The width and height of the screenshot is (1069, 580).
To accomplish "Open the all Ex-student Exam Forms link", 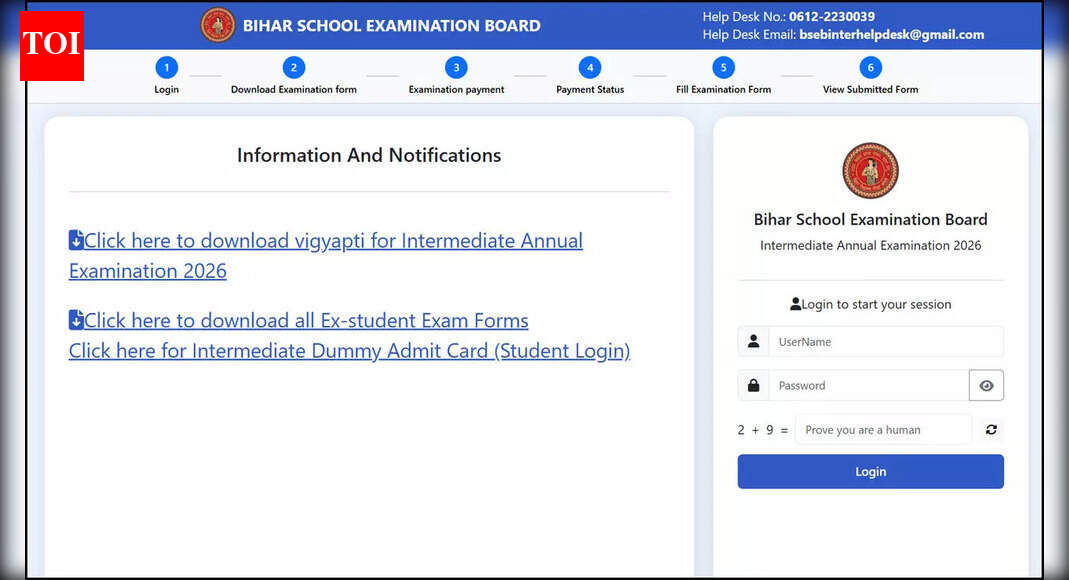I will [x=305, y=320].
